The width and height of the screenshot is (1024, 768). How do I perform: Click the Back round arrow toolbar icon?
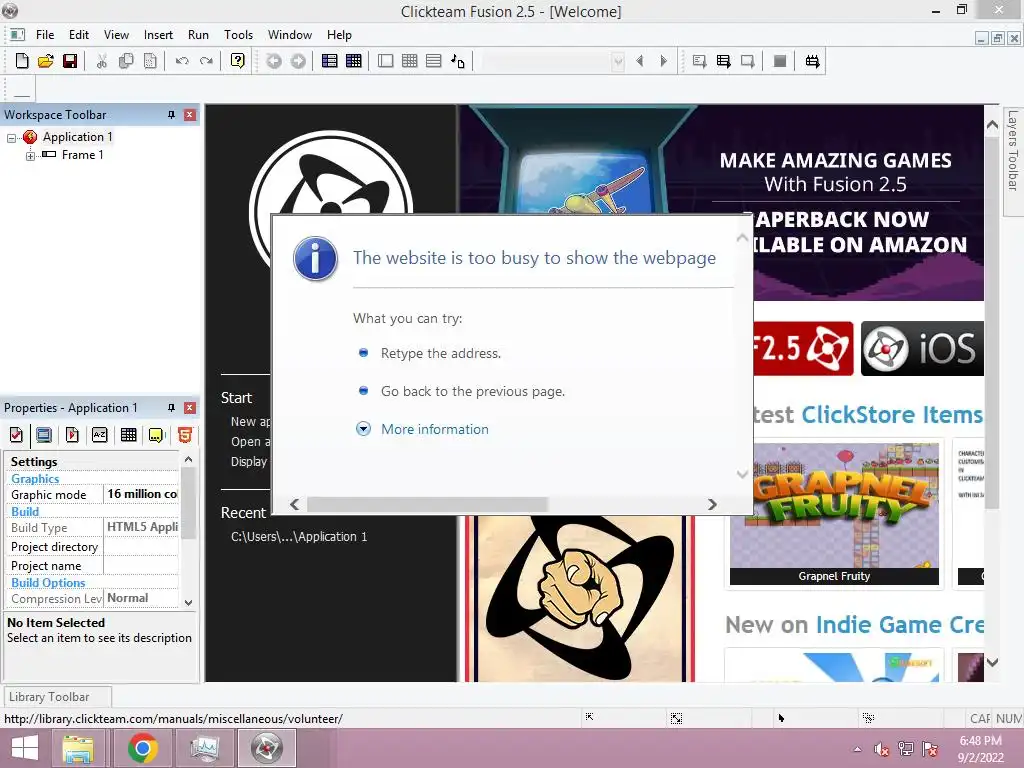click(274, 61)
